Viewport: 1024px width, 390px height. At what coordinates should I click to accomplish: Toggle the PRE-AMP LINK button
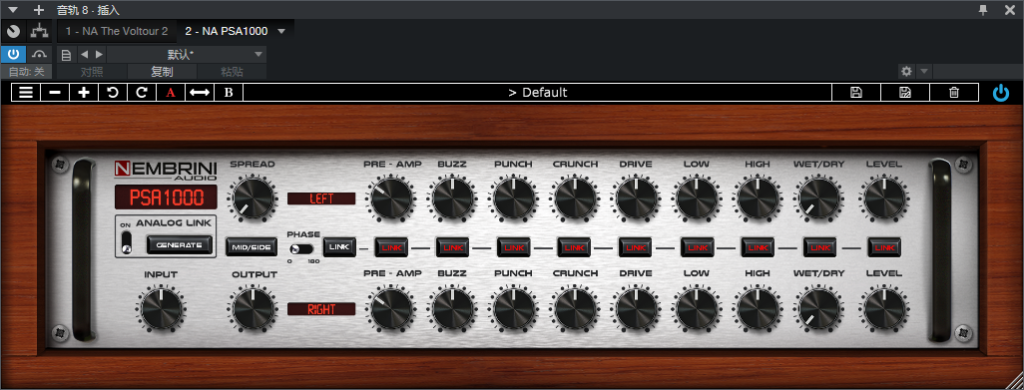pyautogui.click(x=391, y=248)
